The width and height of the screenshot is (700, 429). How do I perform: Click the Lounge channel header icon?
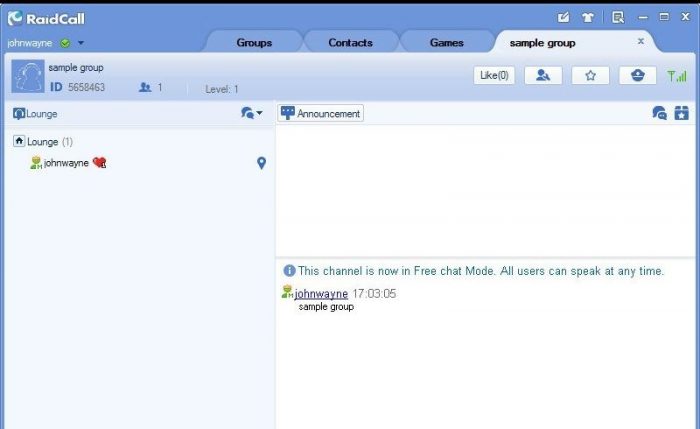(19, 114)
